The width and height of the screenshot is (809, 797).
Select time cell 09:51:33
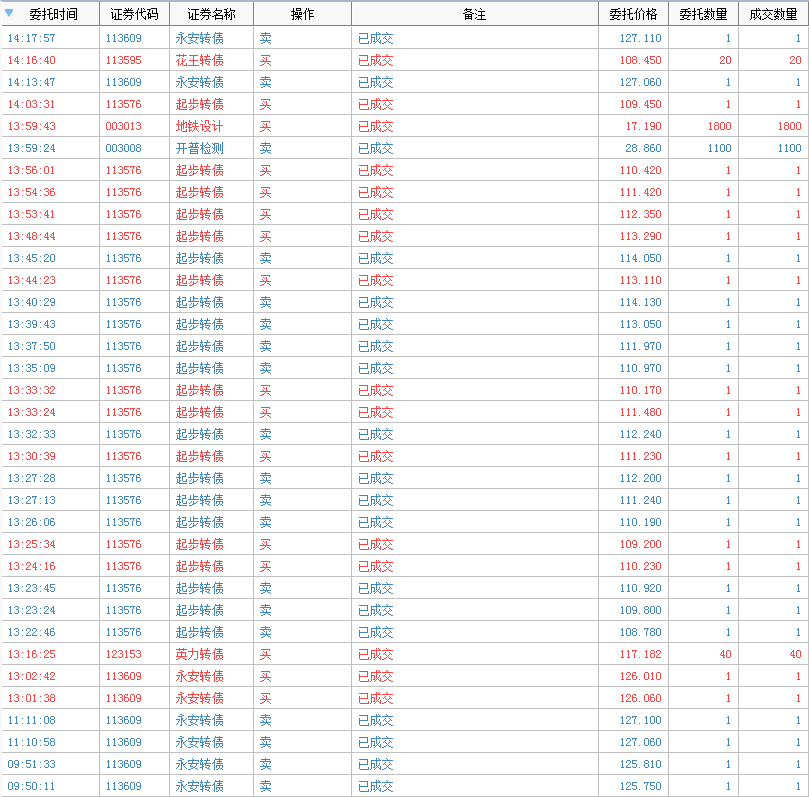[x=31, y=765]
